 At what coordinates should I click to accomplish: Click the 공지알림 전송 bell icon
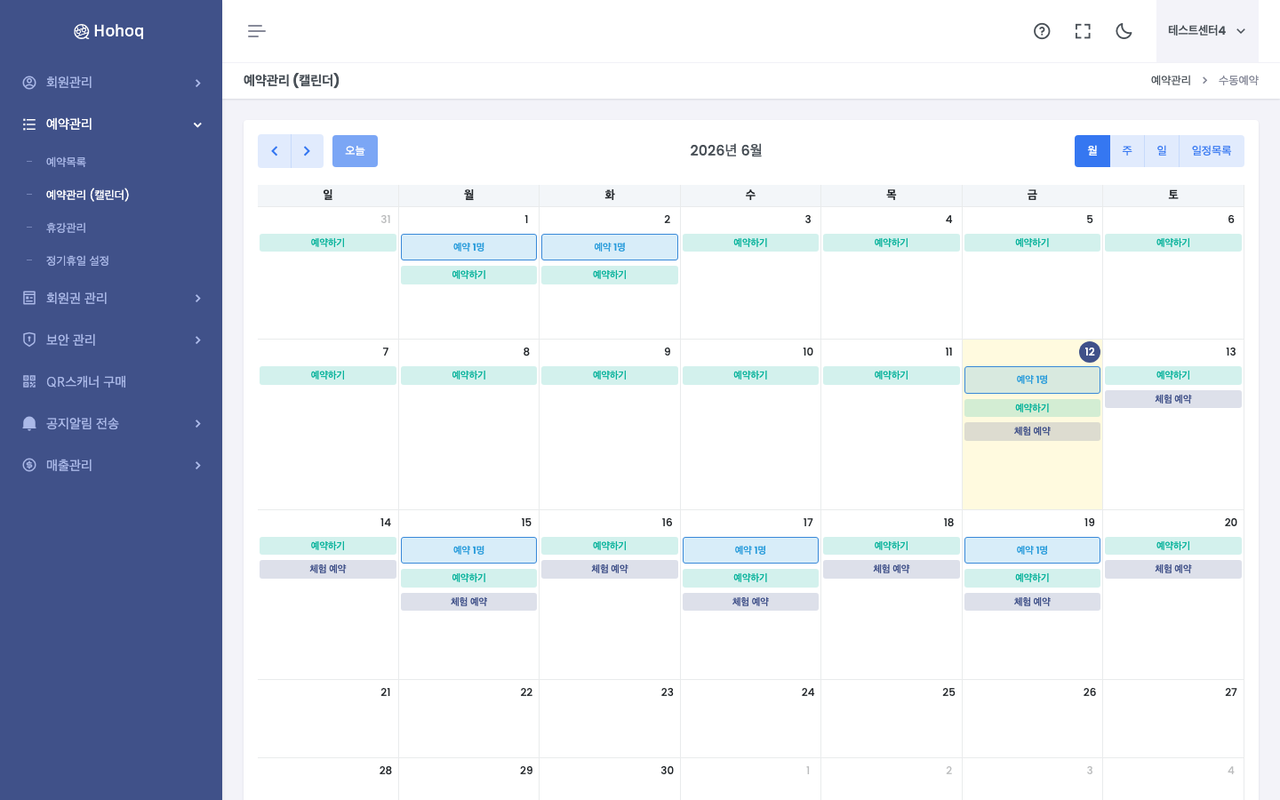29,424
